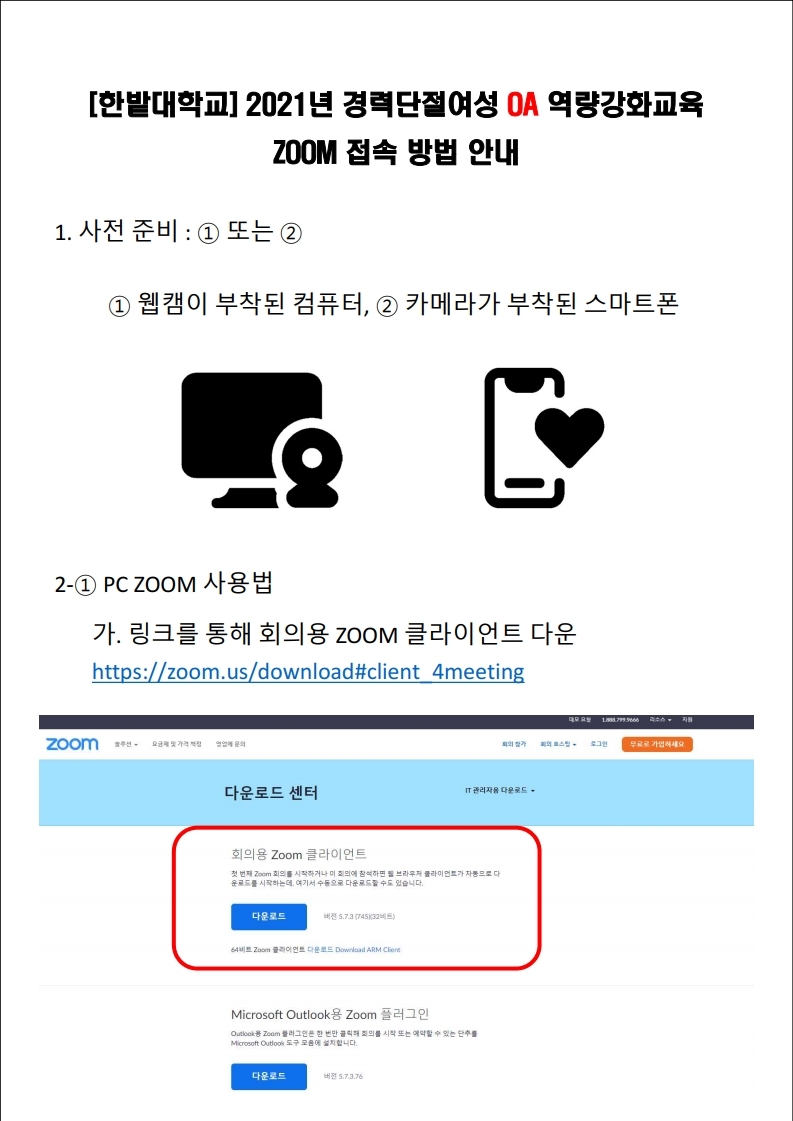The height and width of the screenshot is (1121, 793).
Task: Click 다운로드 button for 회의용 Zoom 클라이언트
Action: click(x=269, y=917)
